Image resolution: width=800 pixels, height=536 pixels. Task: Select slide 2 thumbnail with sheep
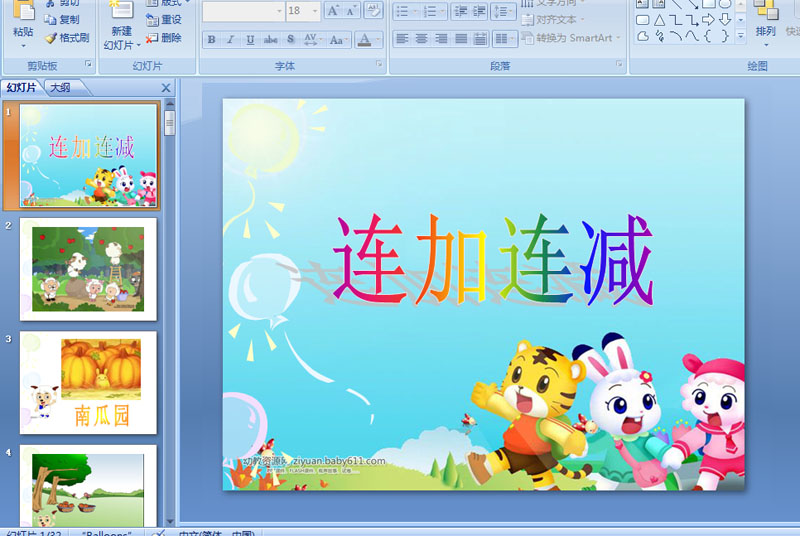[x=88, y=269]
